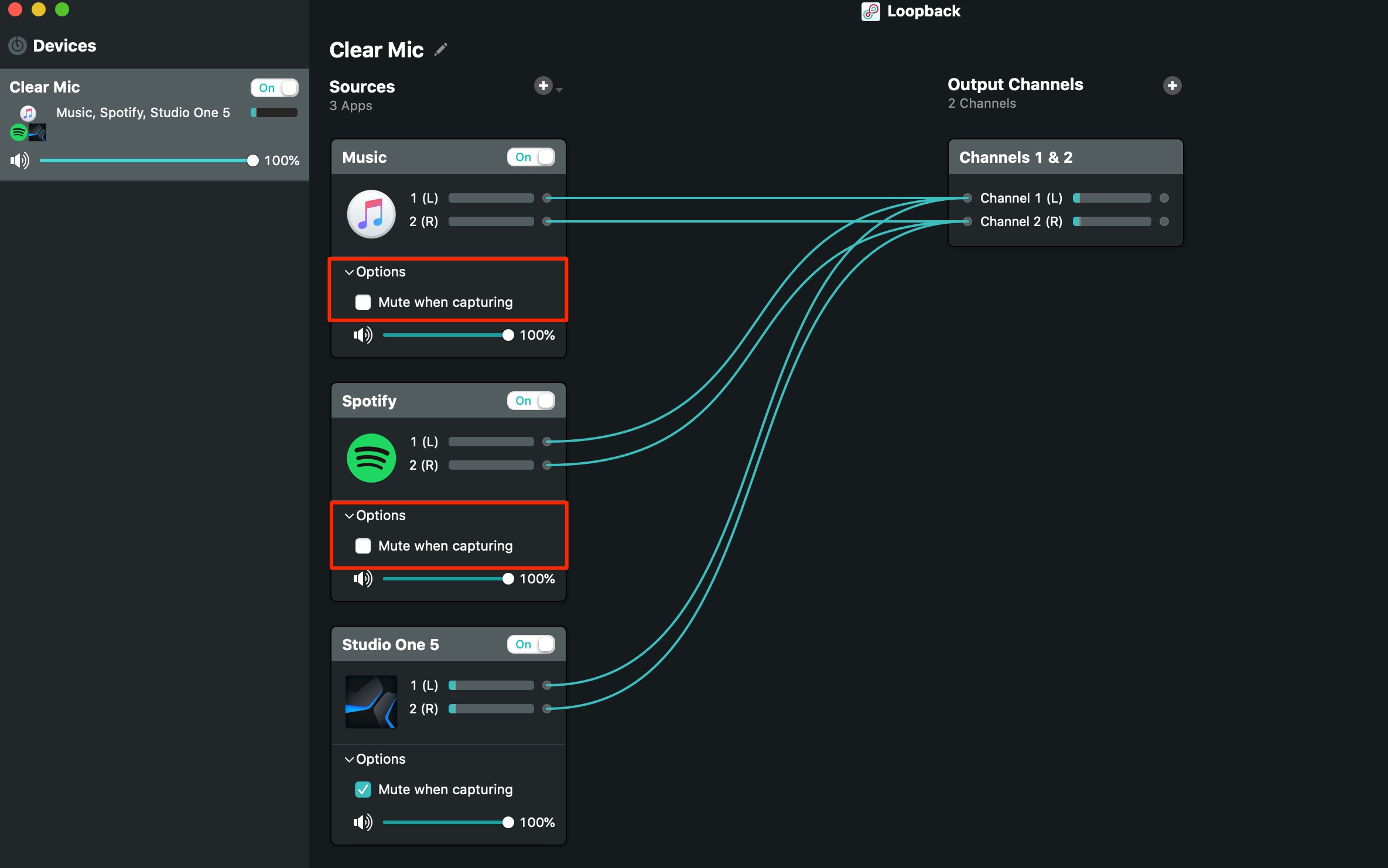This screenshot has height=868, width=1388.
Task: Click the Studio One 5 source card title
Action: tap(390, 644)
